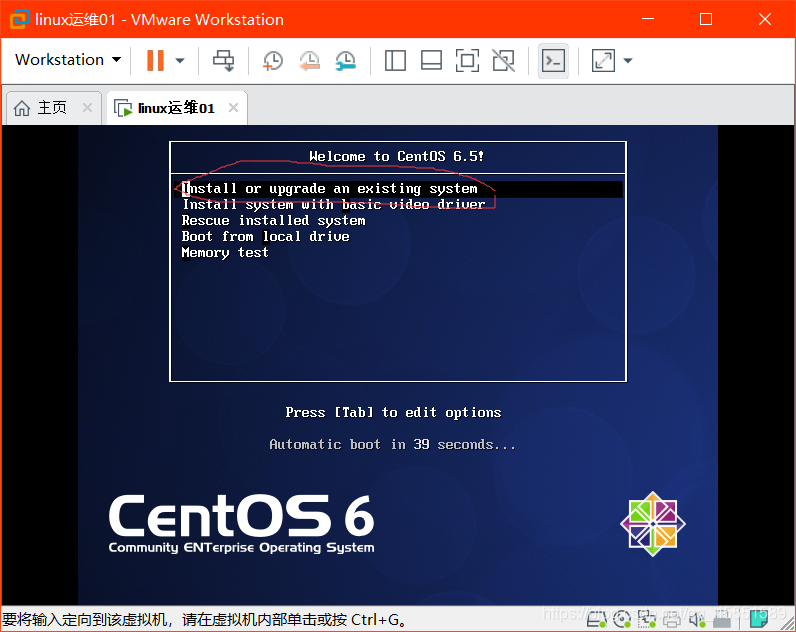Click the printer status icon
The width and height of the screenshot is (796, 632).
(671, 619)
